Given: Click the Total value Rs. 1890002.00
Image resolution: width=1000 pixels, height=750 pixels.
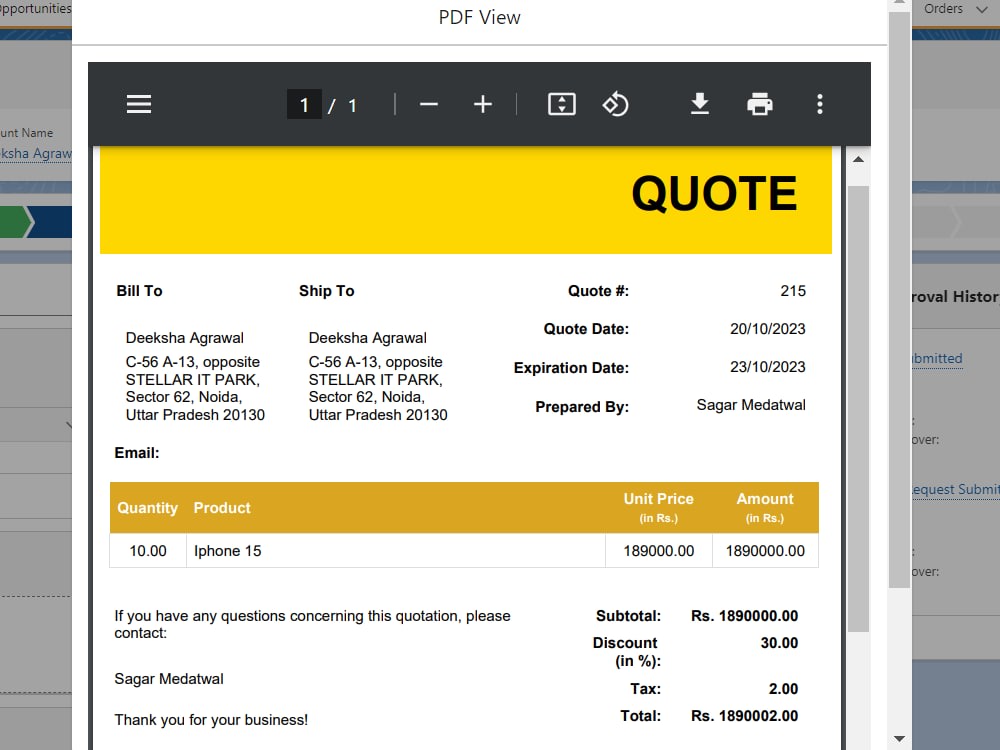Looking at the screenshot, I should [x=744, y=716].
